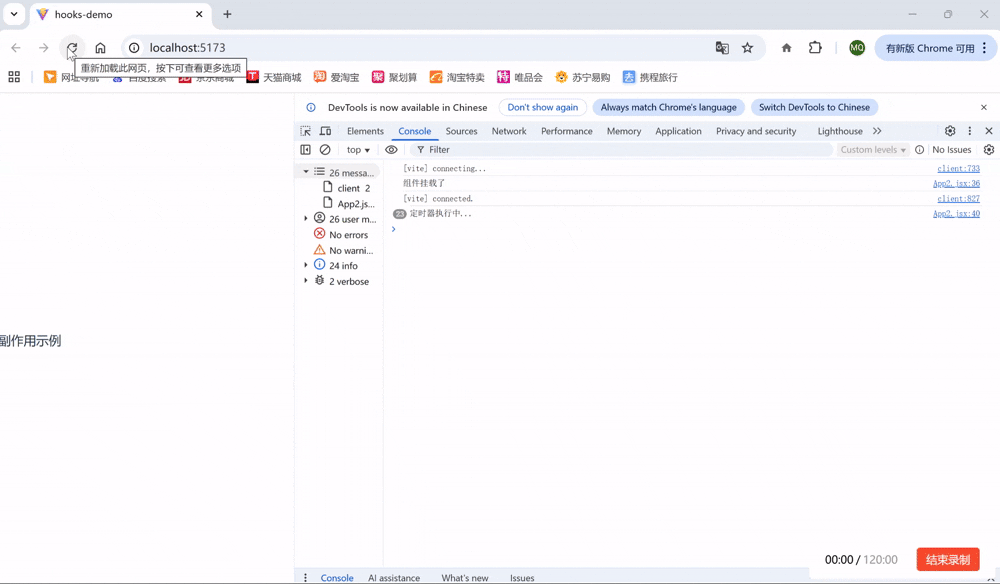Open console settings gear beside No Issues

pos(989,149)
